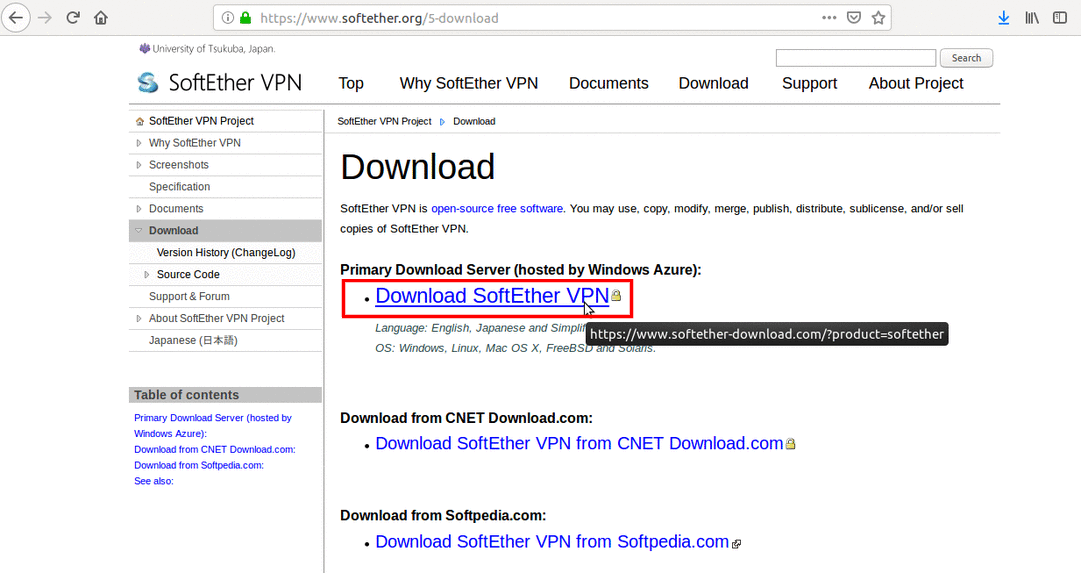Screen dimensions: 1081x573
Task: Expand the Why SoftEther VPN sidebar item
Action: (x=139, y=143)
